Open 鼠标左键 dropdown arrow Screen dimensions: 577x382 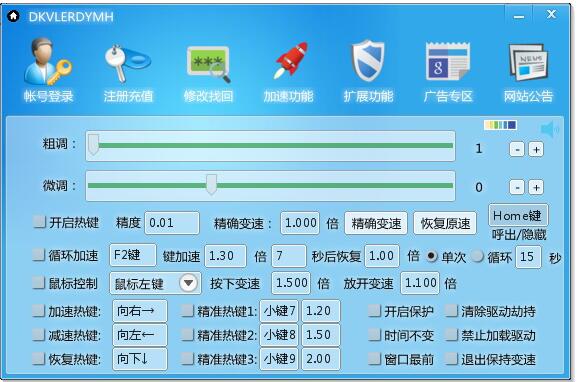coord(189,283)
